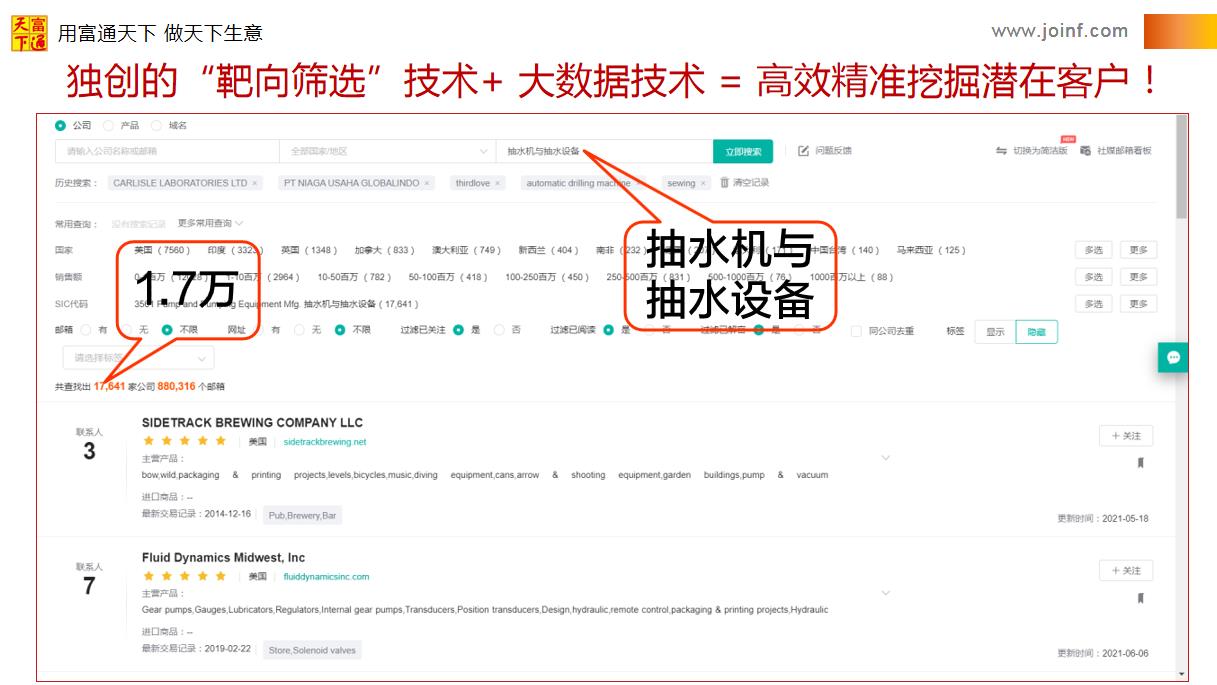
Task: Filter by country 加拿大 (833)
Action: click(x=384, y=250)
